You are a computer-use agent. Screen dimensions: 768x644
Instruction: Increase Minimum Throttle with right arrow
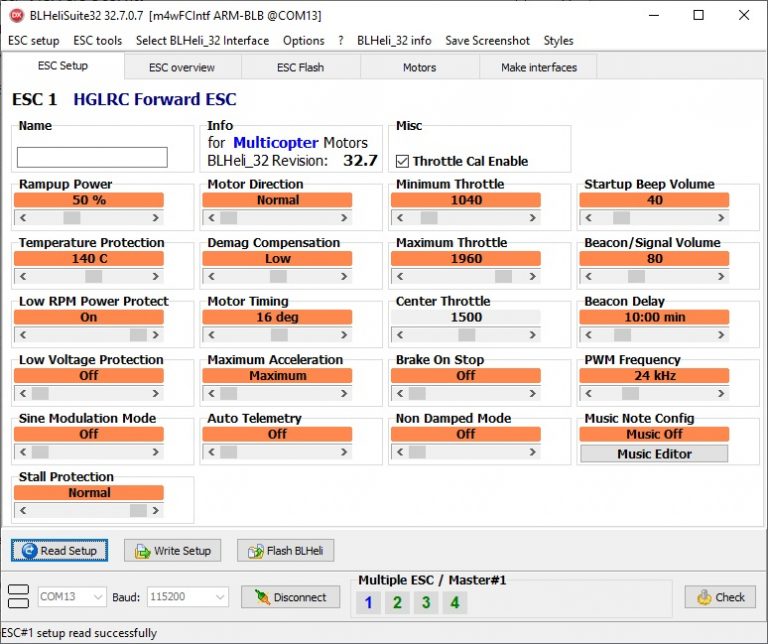(x=532, y=217)
